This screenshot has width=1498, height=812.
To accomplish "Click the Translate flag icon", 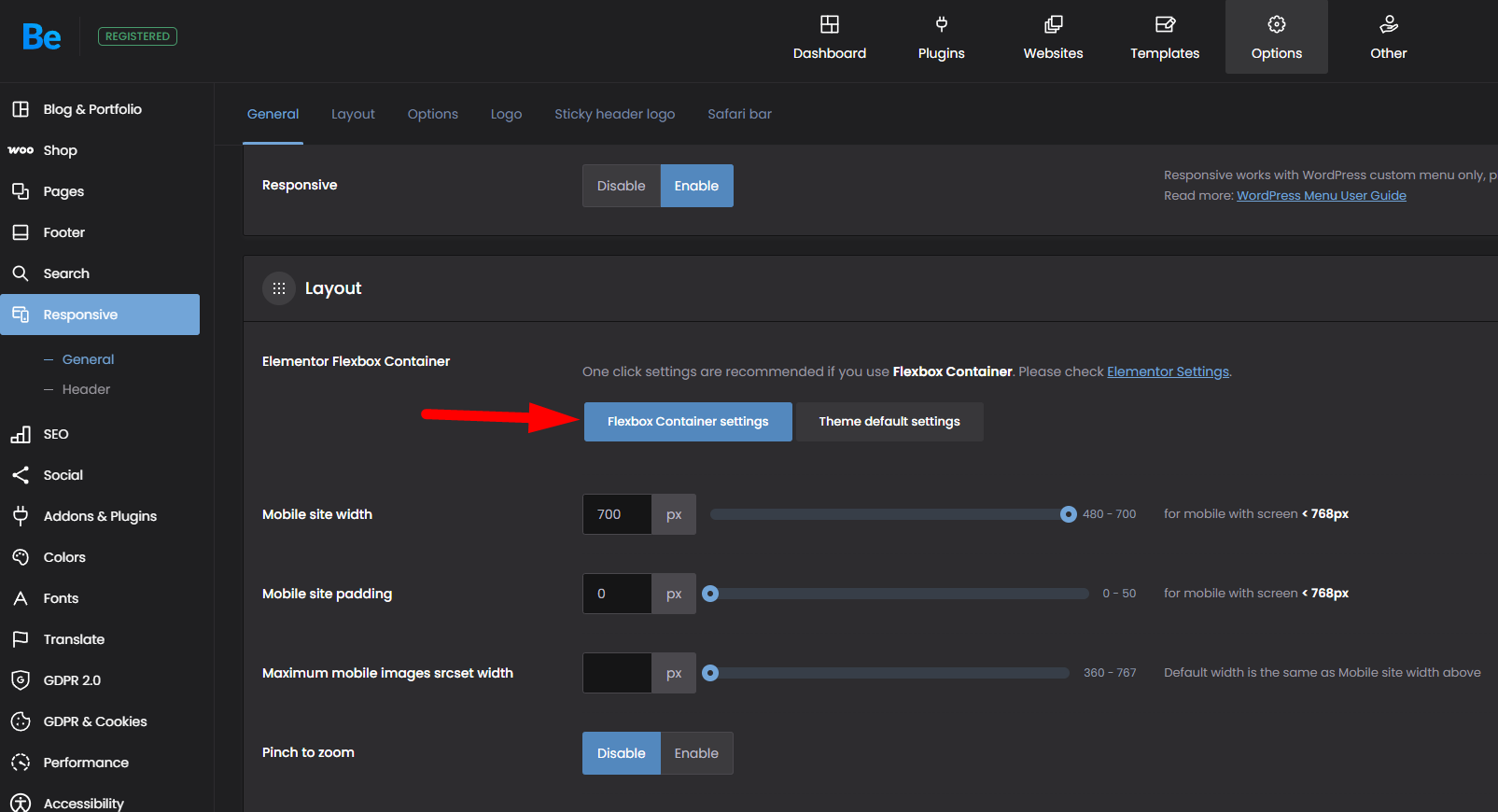I will pos(21,639).
